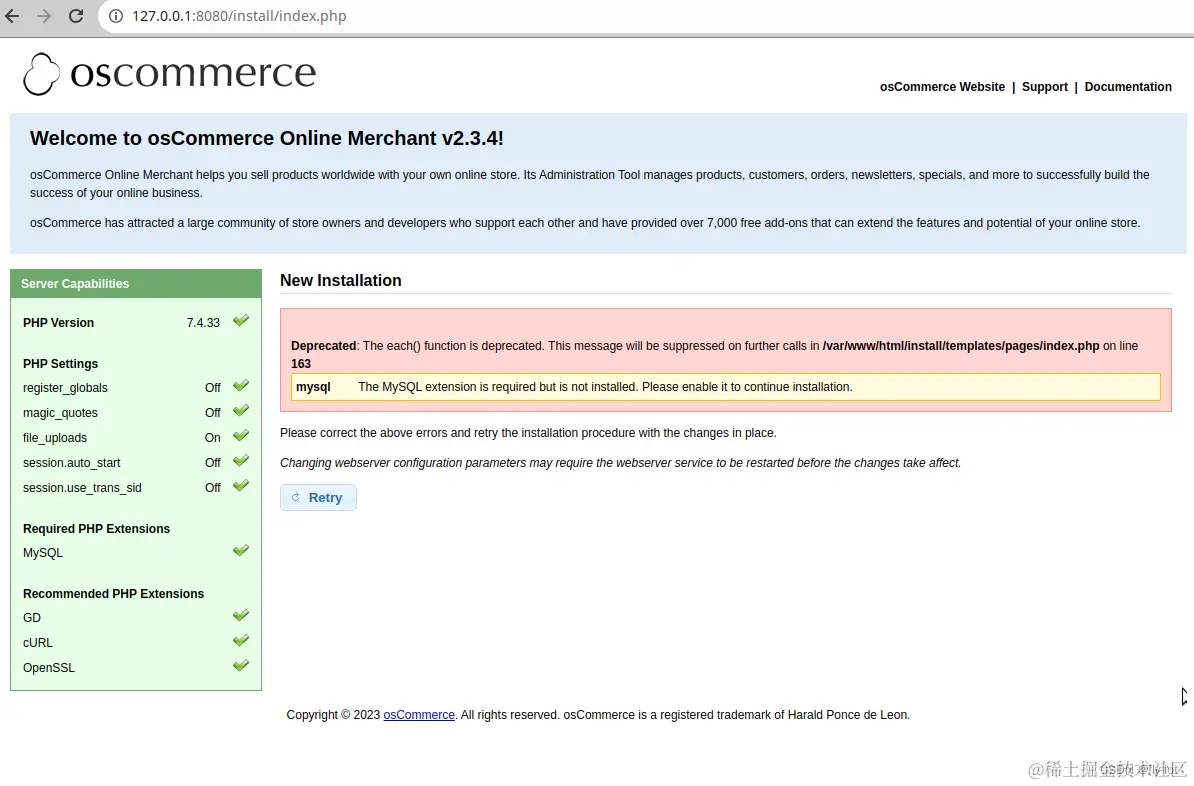1194x786 pixels.
Task: Click the italic webserver configuration note
Action: point(621,463)
